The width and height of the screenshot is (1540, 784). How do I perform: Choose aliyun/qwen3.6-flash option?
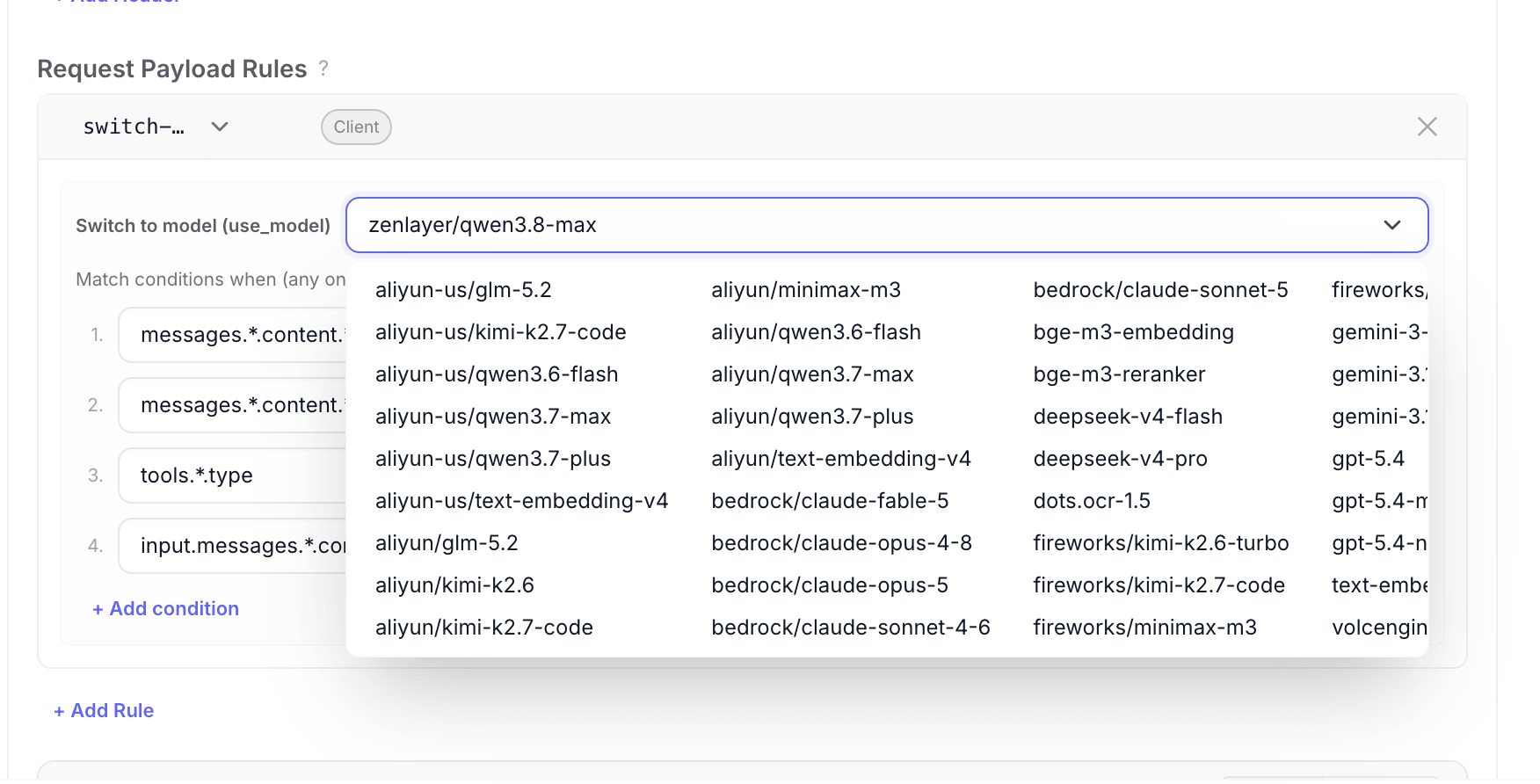click(x=816, y=332)
